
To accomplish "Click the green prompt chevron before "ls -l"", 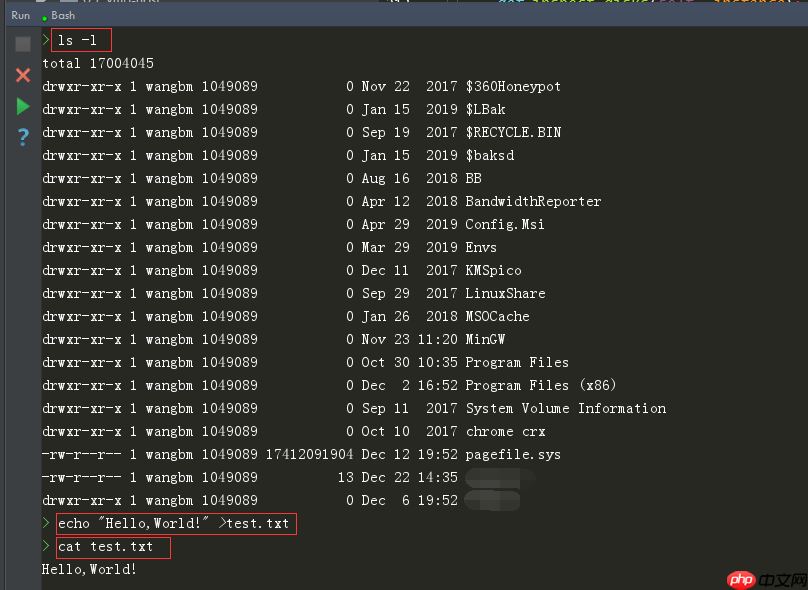I will click(45, 41).
